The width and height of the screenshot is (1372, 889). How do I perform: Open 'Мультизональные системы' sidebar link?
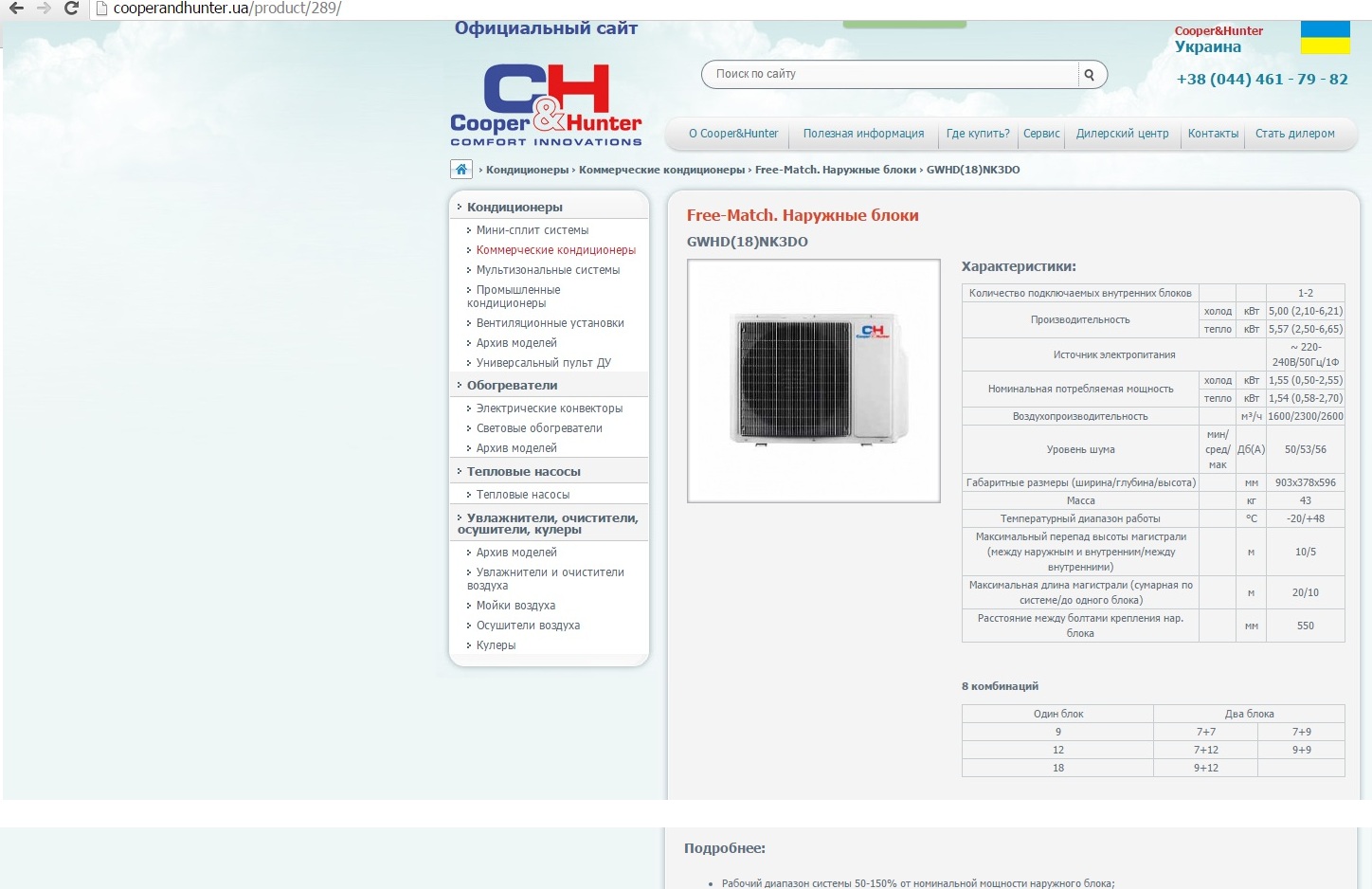coord(548,270)
